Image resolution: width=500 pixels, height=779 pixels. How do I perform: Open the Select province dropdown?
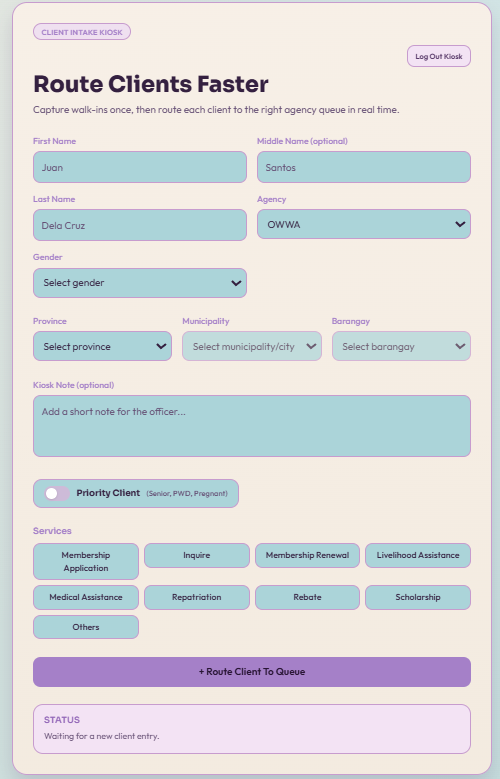pos(102,346)
